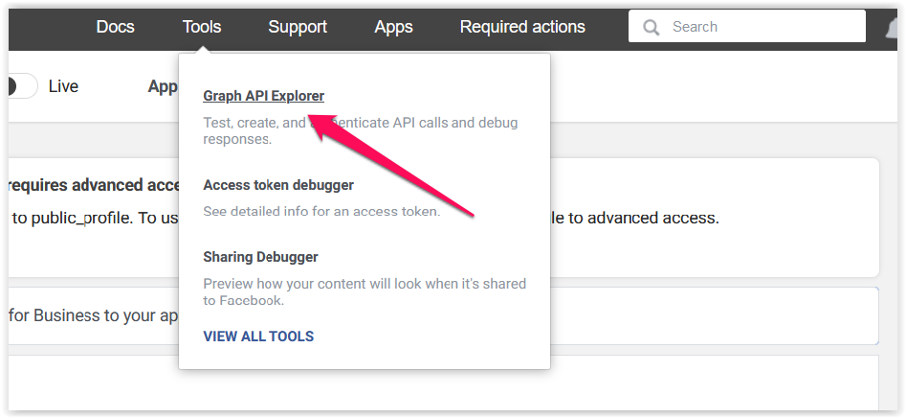
Task: Click the 'Test, create, and authenticate API calls' description
Action: pyautogui.click(x=360, y=131)
